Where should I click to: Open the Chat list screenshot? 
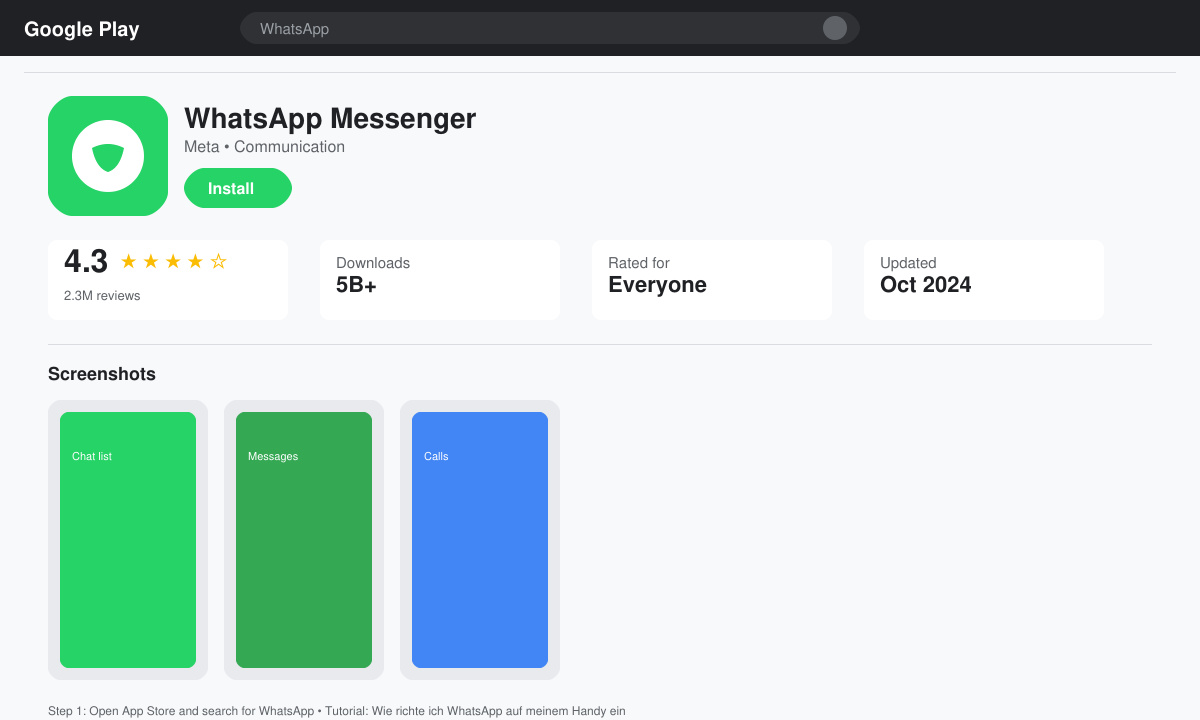pos(128,540)
